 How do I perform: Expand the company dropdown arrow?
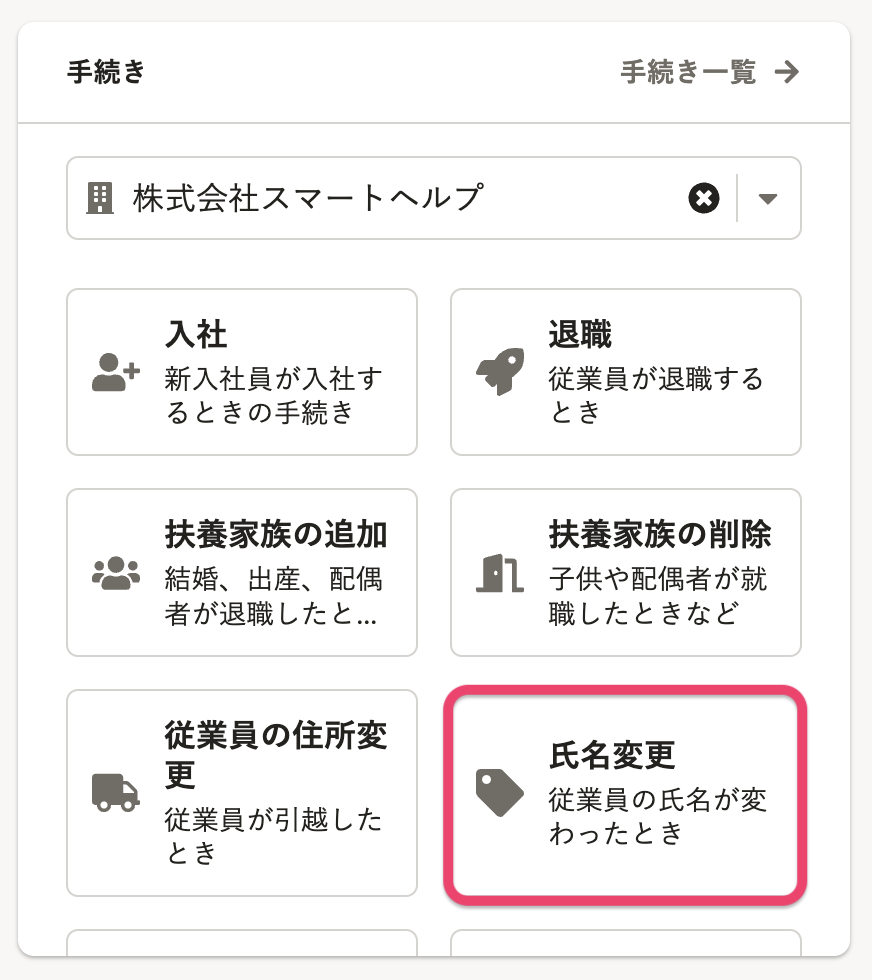(768, 198)
